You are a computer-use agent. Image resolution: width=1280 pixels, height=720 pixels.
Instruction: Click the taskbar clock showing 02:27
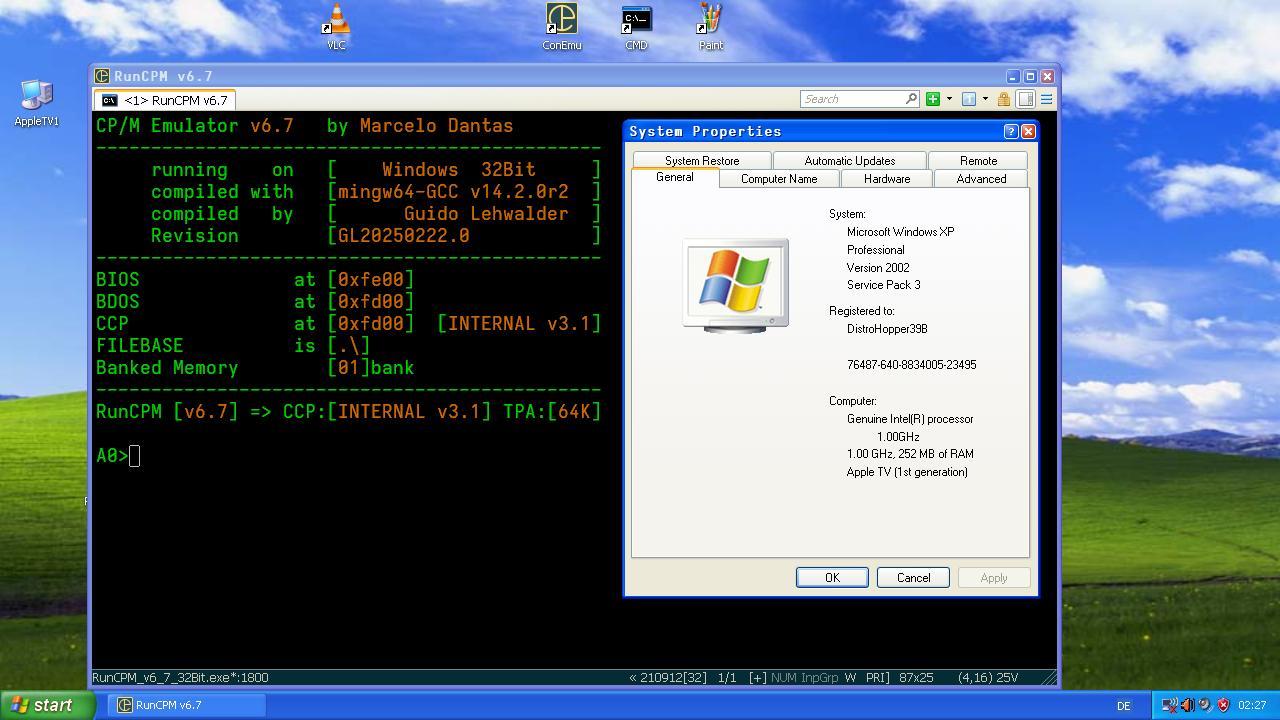click(1252, 705)
